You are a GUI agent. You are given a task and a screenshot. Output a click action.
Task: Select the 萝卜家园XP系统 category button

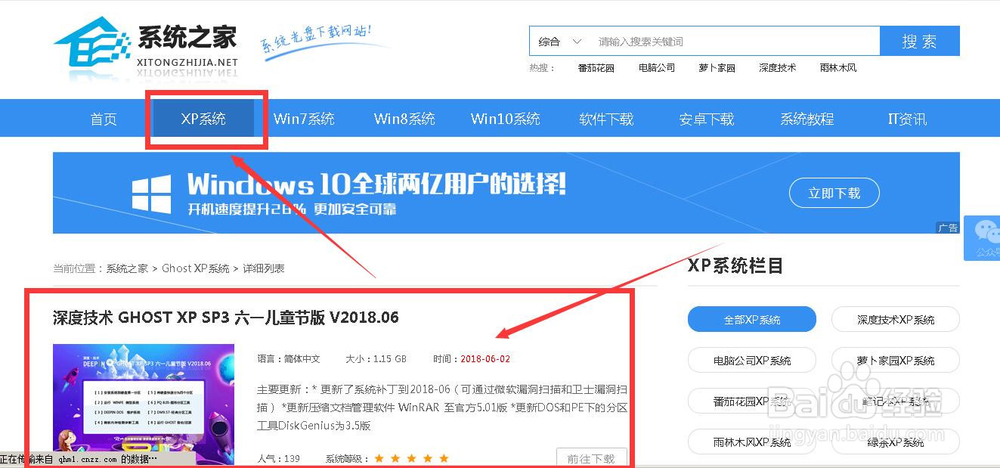[895, 360]
